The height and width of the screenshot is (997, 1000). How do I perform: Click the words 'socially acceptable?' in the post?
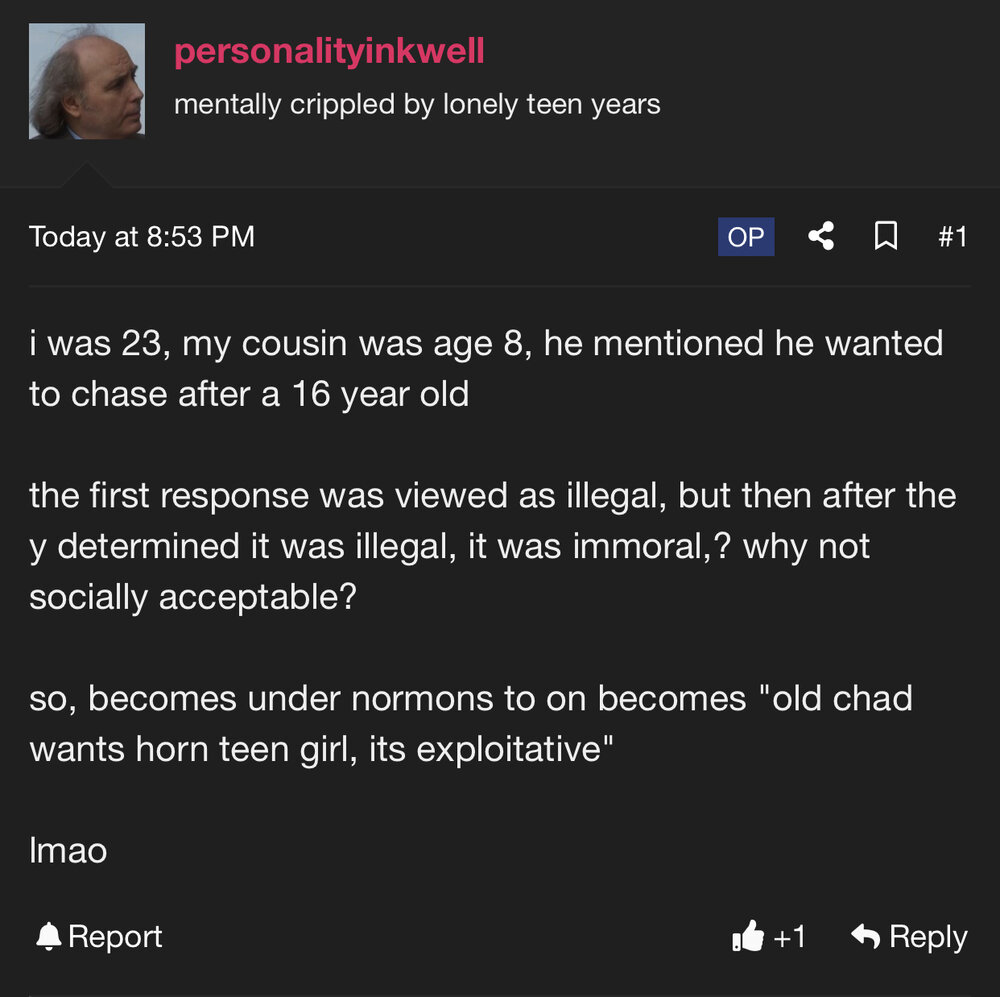point(193,598)
